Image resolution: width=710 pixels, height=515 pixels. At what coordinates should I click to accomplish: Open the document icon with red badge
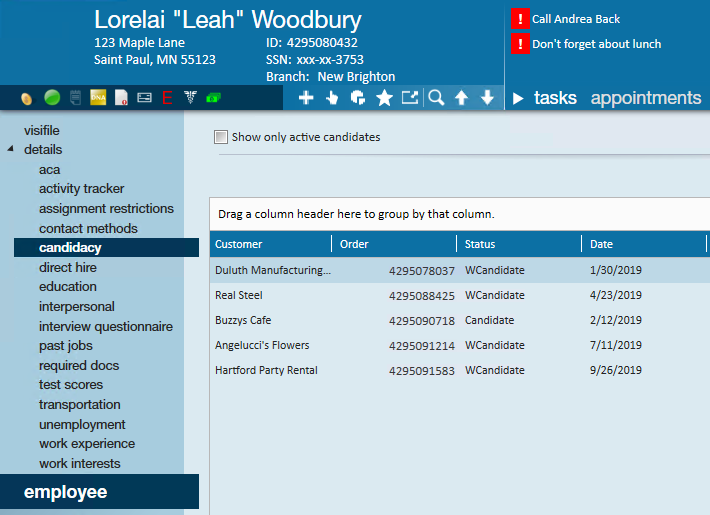pos(121,97)
